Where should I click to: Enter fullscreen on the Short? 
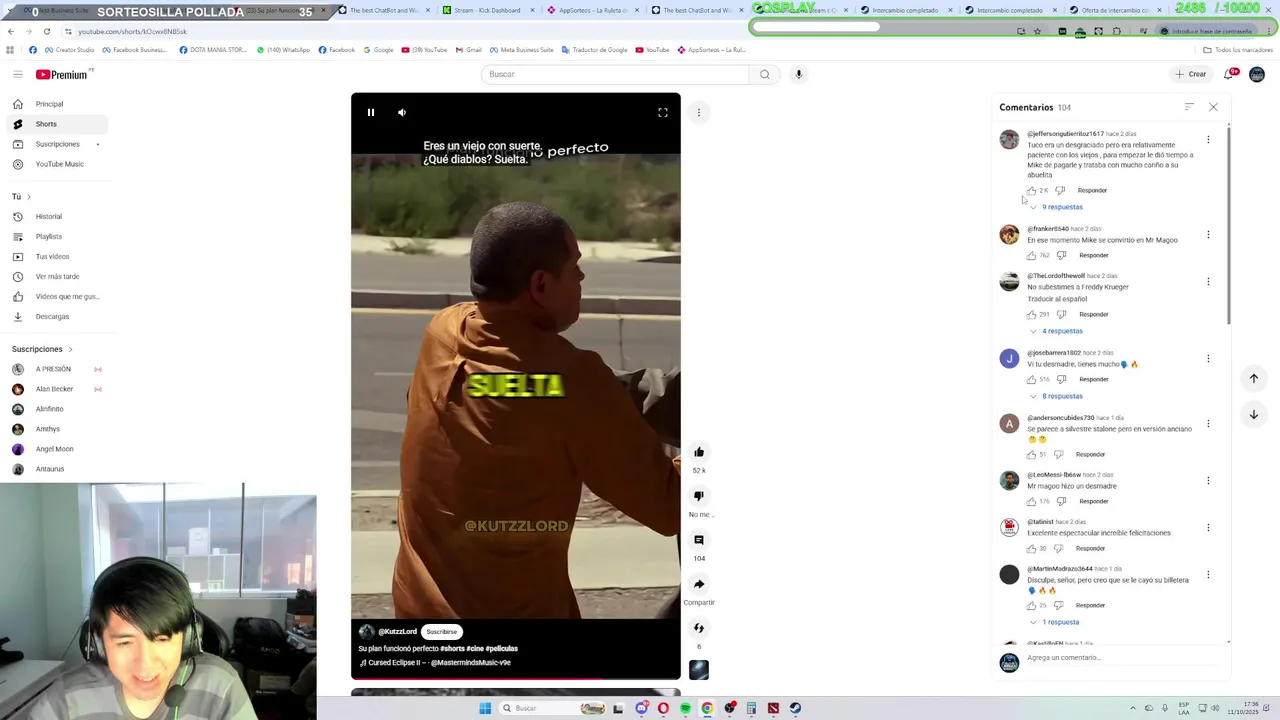(662, 113)
